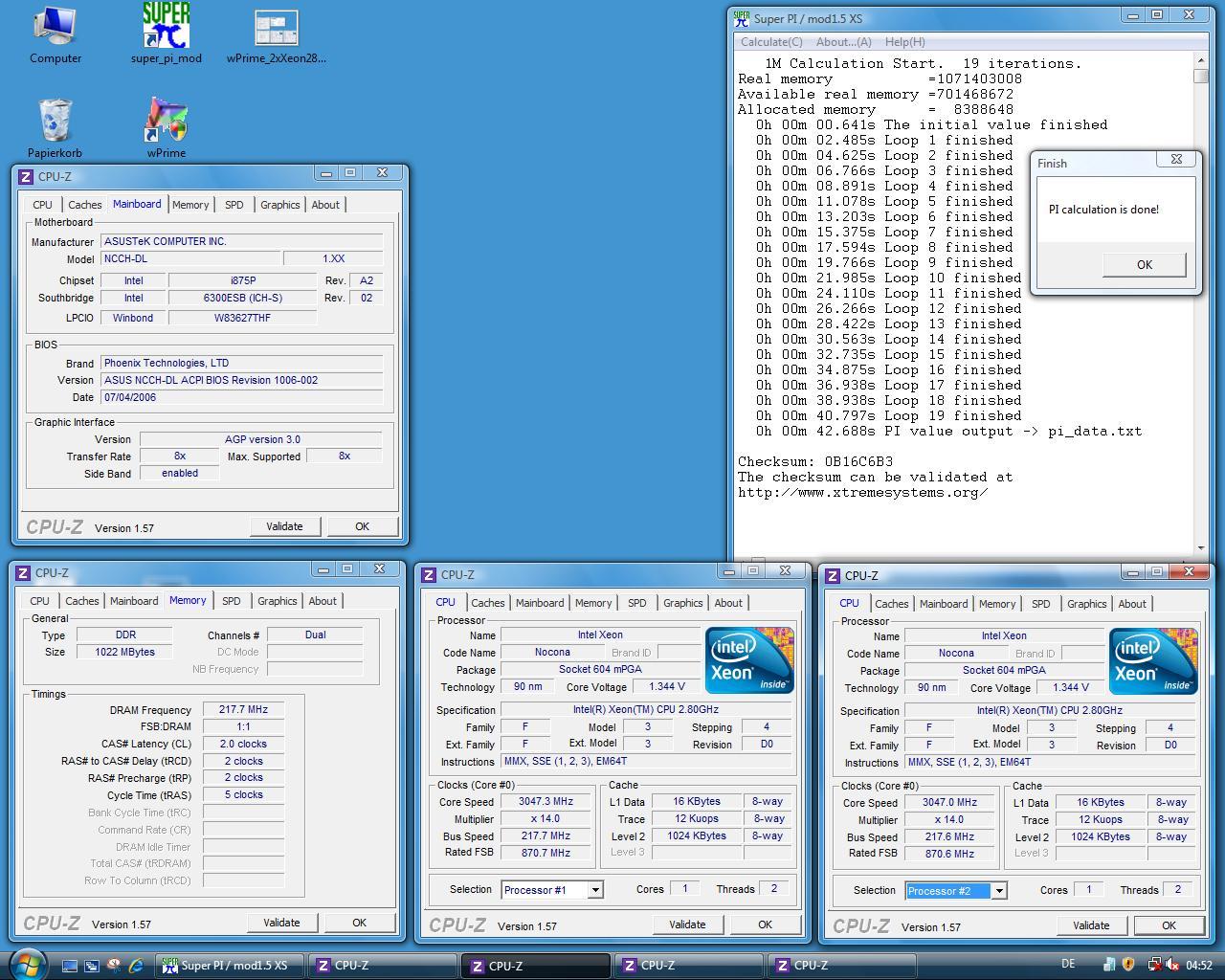Click the DE language indicator
Viewport: 1225px width, 980px height.
point(1068,964)
